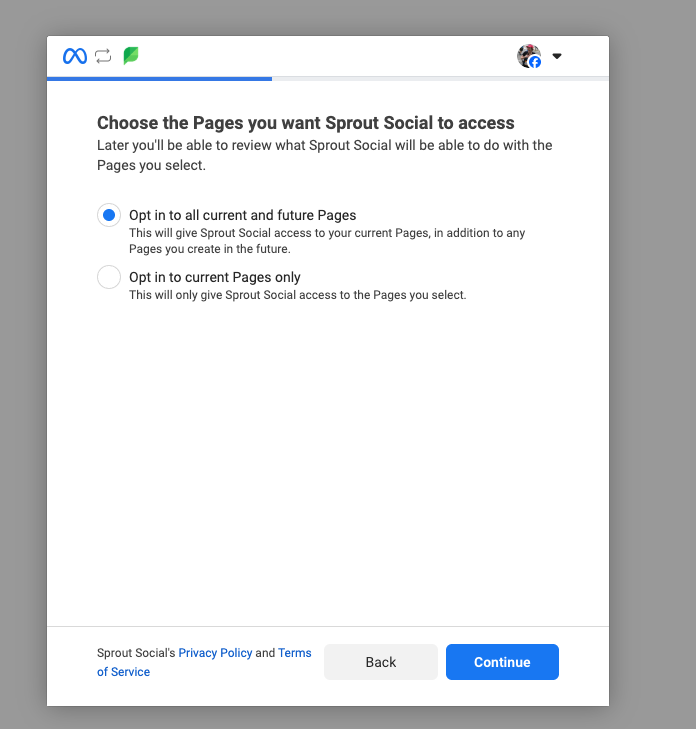Select the all current and future Pages radio button

109,215
